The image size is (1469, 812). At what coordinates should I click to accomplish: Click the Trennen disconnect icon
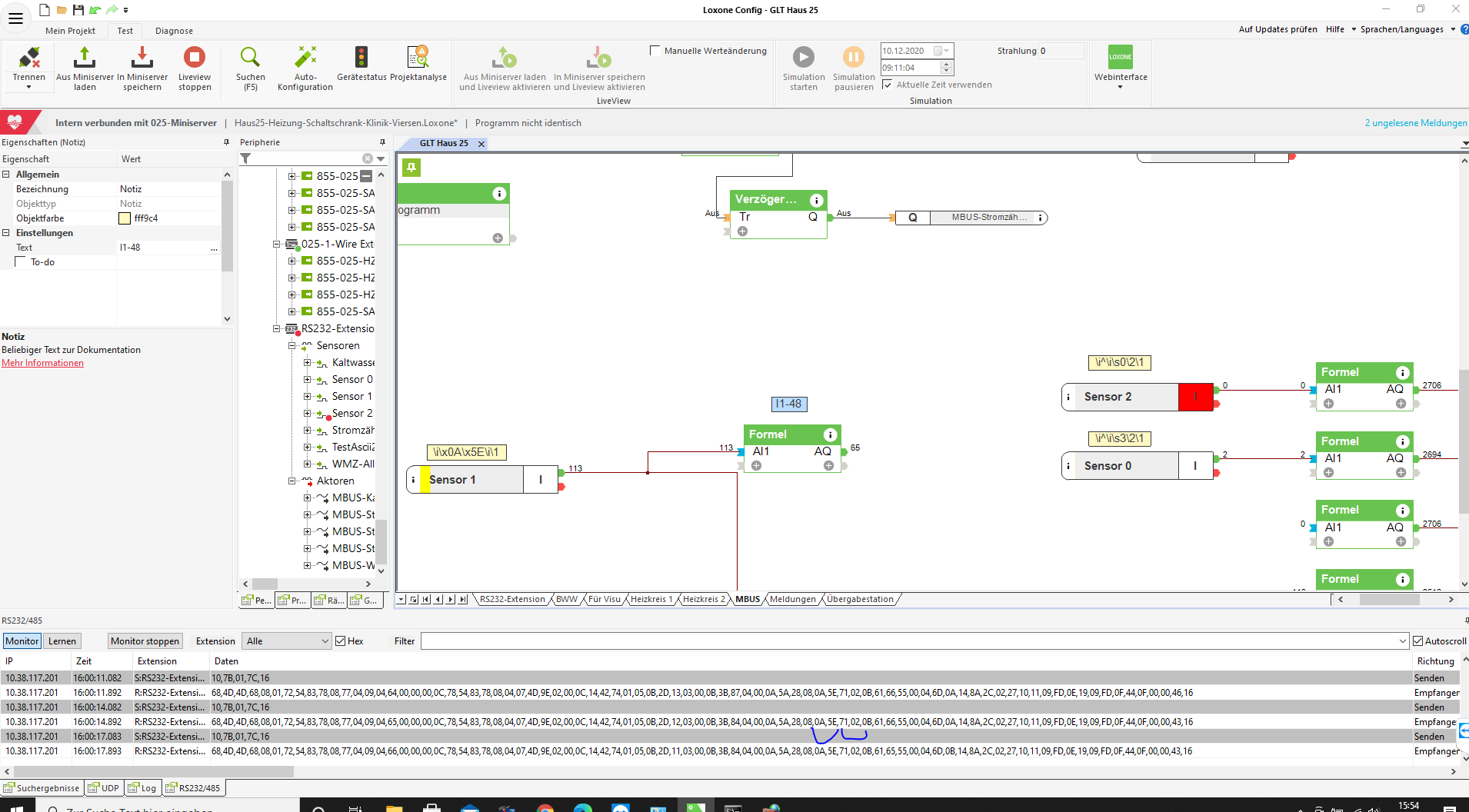click(29, 58)
